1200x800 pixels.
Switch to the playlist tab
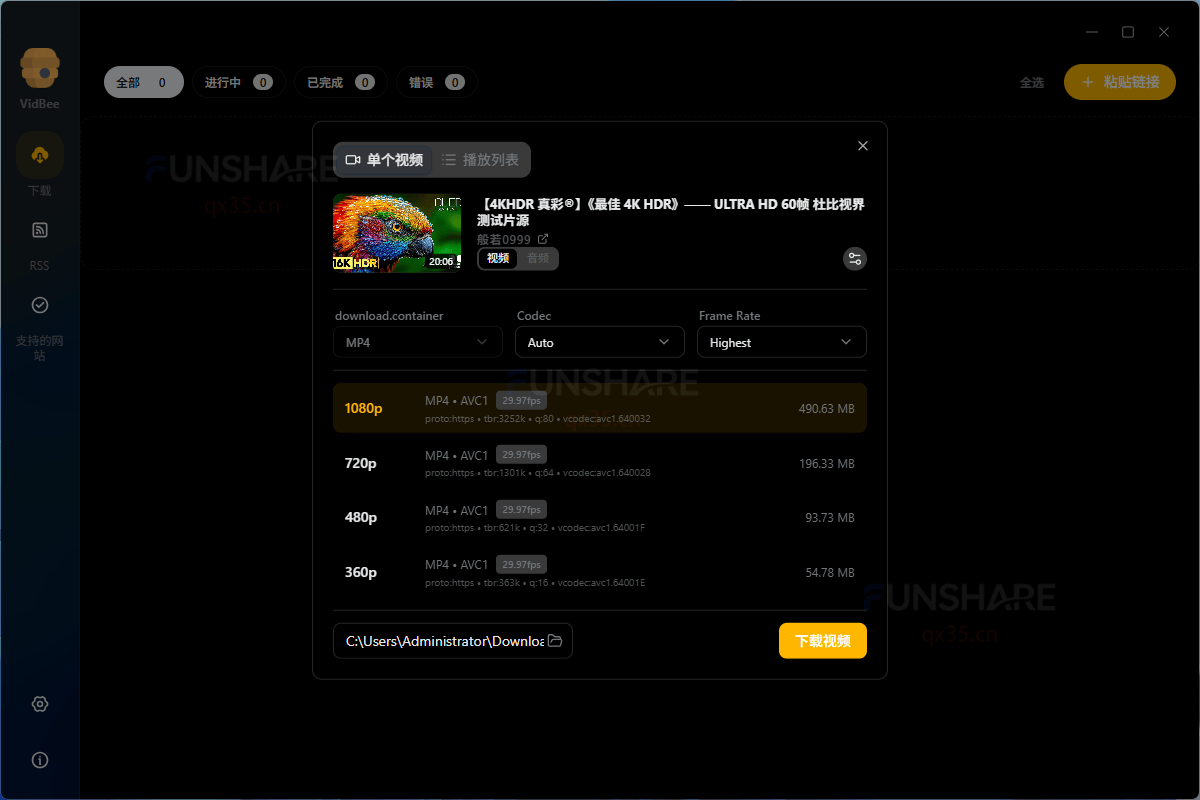480,160
